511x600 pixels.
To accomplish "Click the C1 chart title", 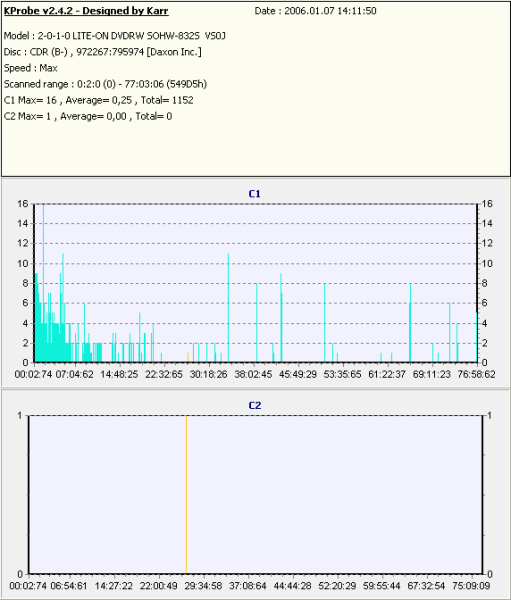I will pos(255,194).
